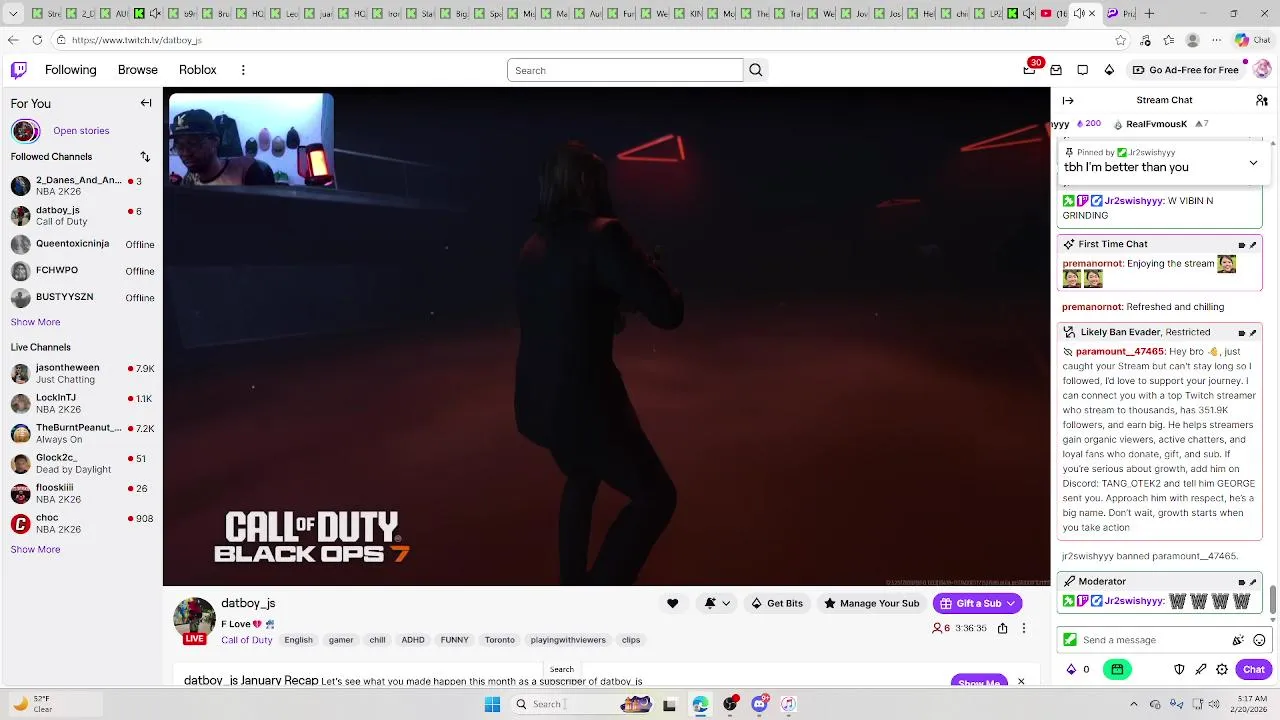The width and height of the screenshot is (1280, 720).
Task: Open stories
Action: coord(81,131)
